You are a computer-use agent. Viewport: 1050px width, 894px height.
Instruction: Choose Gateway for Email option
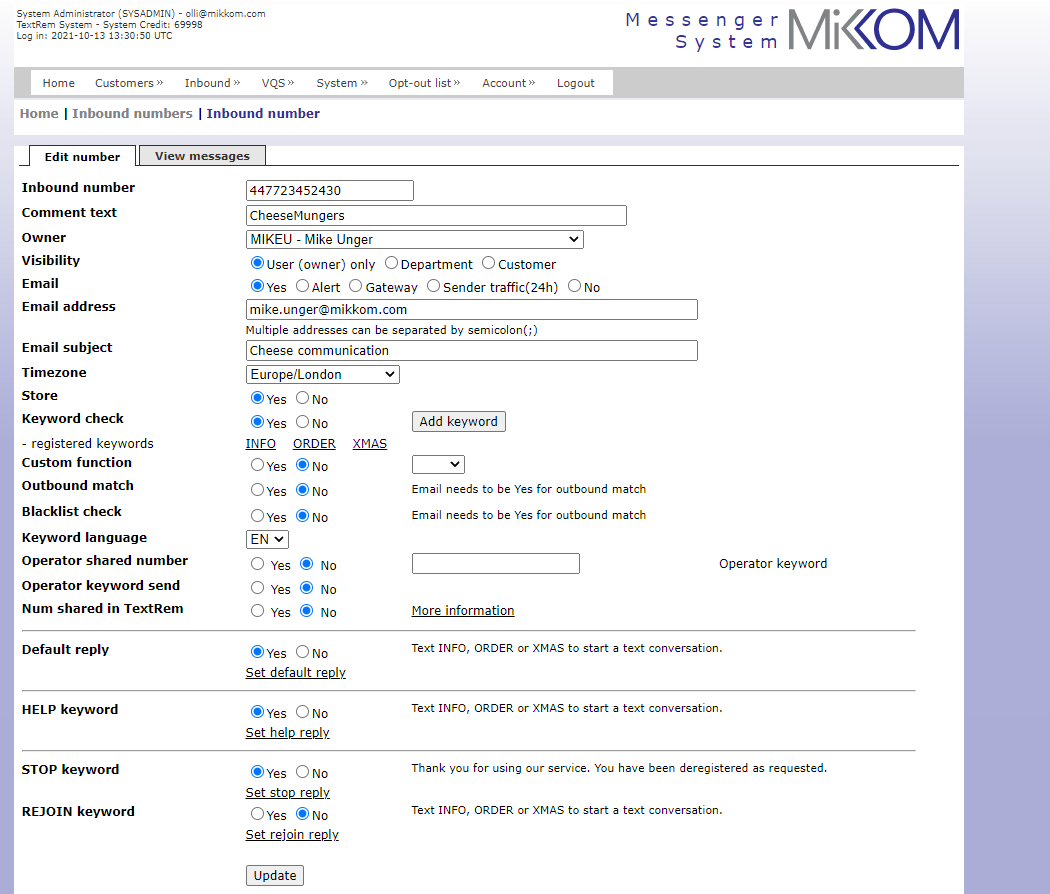tap(357, 287)
